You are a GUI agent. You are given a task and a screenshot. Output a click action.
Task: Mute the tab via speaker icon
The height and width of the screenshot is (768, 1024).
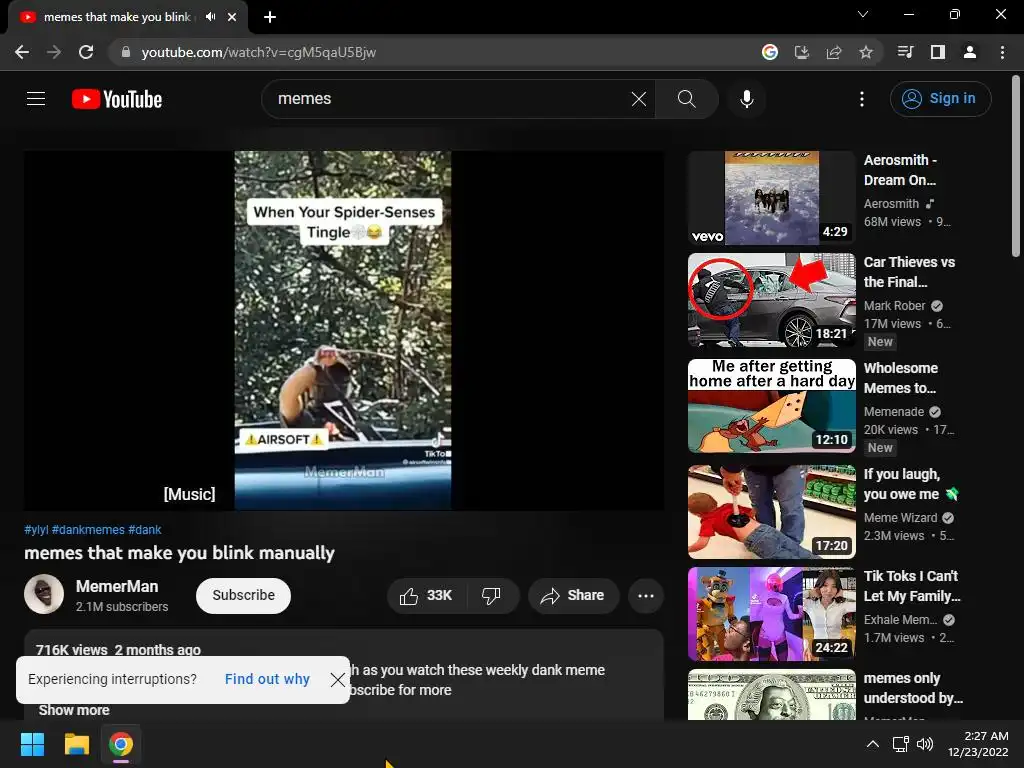click(x=210, y=17)
